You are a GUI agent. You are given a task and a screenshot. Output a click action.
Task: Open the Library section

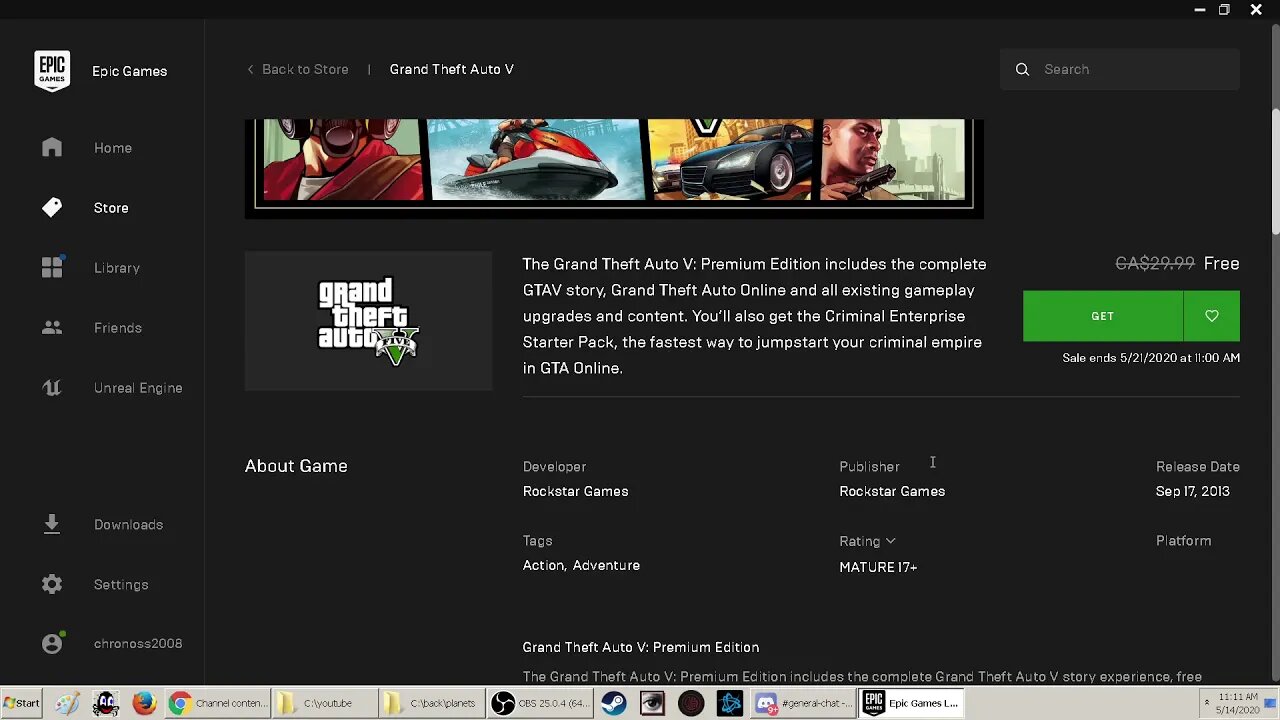click(117, 268)
